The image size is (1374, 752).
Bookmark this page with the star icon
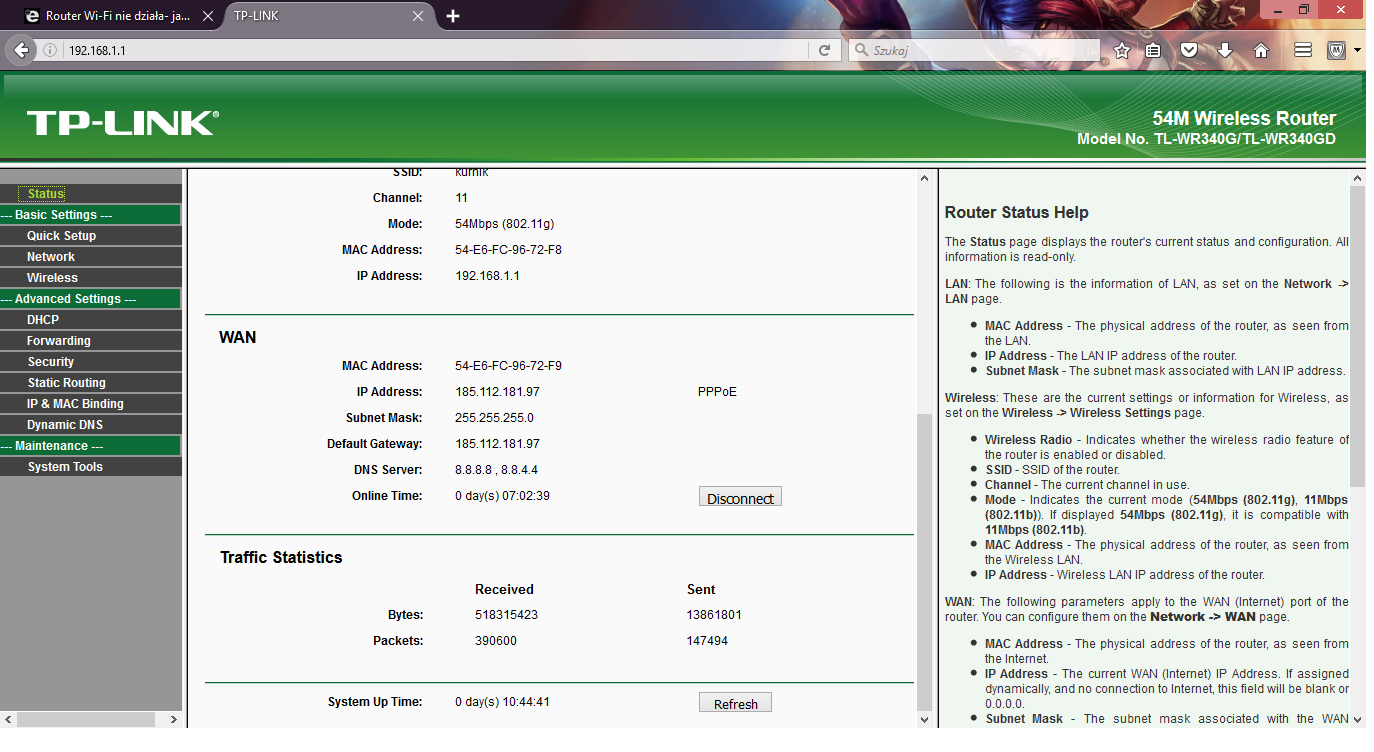pyautogui.click(x=1122, y=50)
